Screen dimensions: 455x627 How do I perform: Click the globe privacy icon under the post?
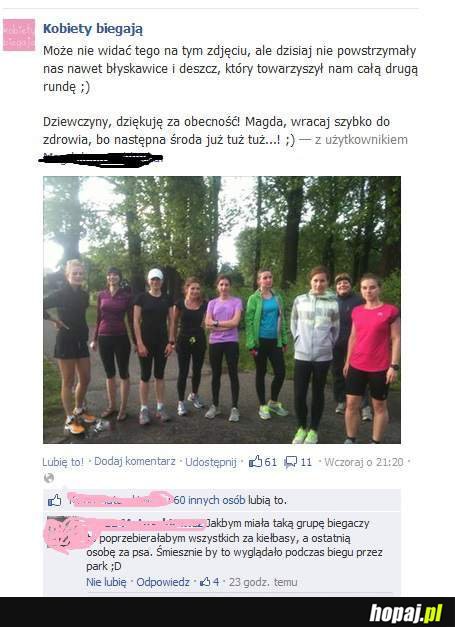(49, 478)
